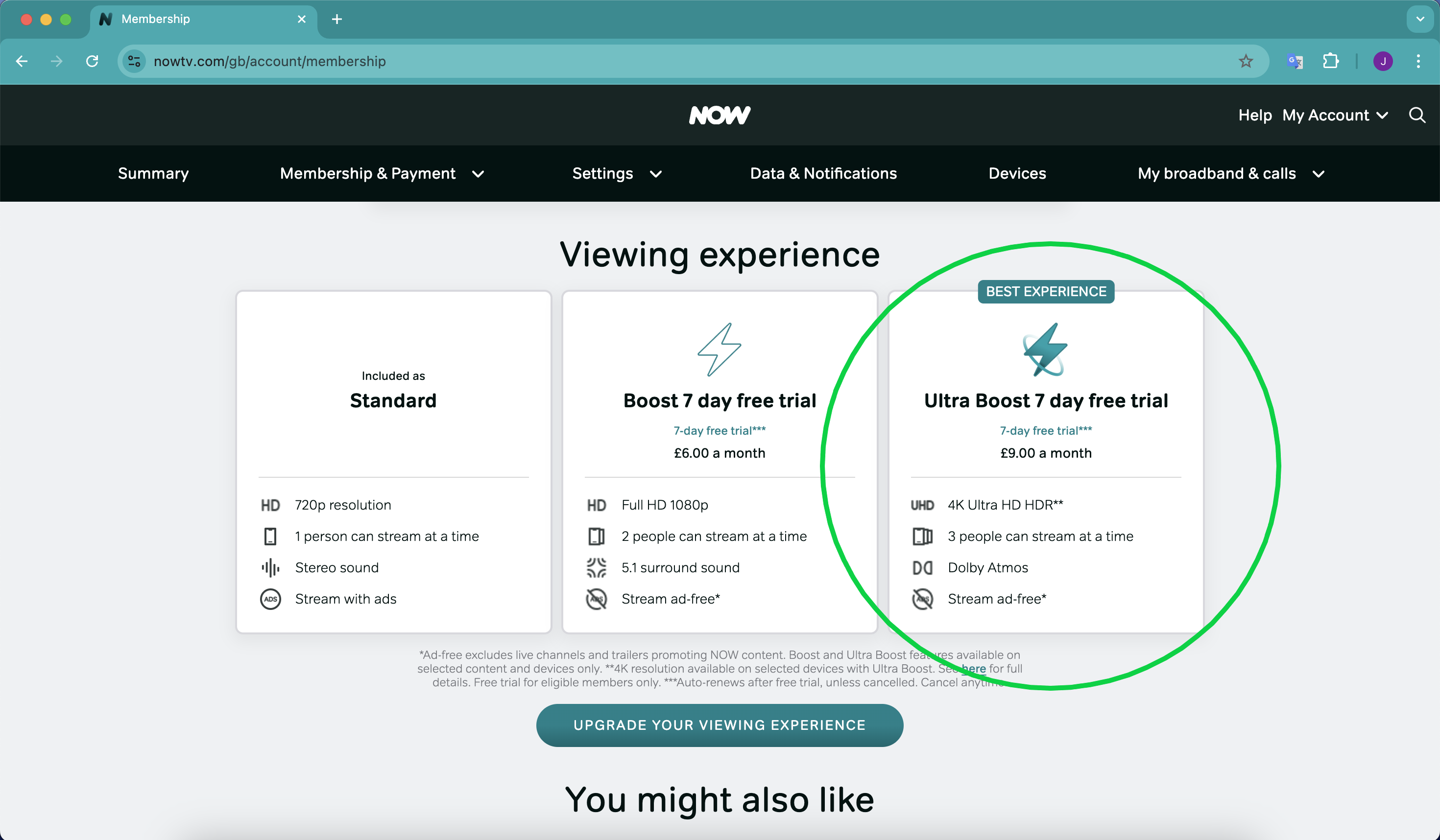Click the N favicon on the Membership tab
This screenshot has height=840, width=1440.
[x=106, y=19]
